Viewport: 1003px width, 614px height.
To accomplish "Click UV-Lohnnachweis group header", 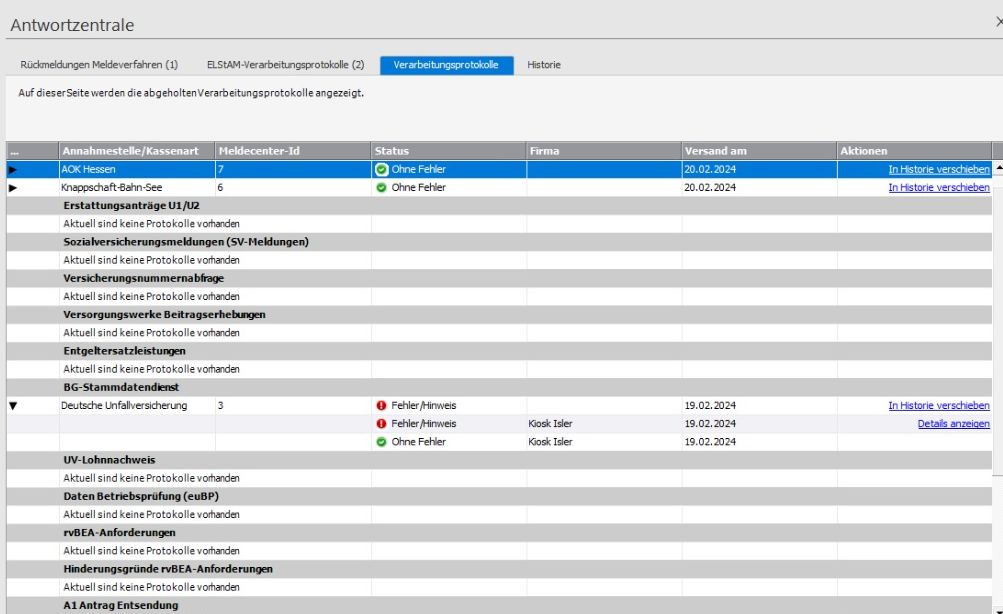I will [x=499, y=460].
